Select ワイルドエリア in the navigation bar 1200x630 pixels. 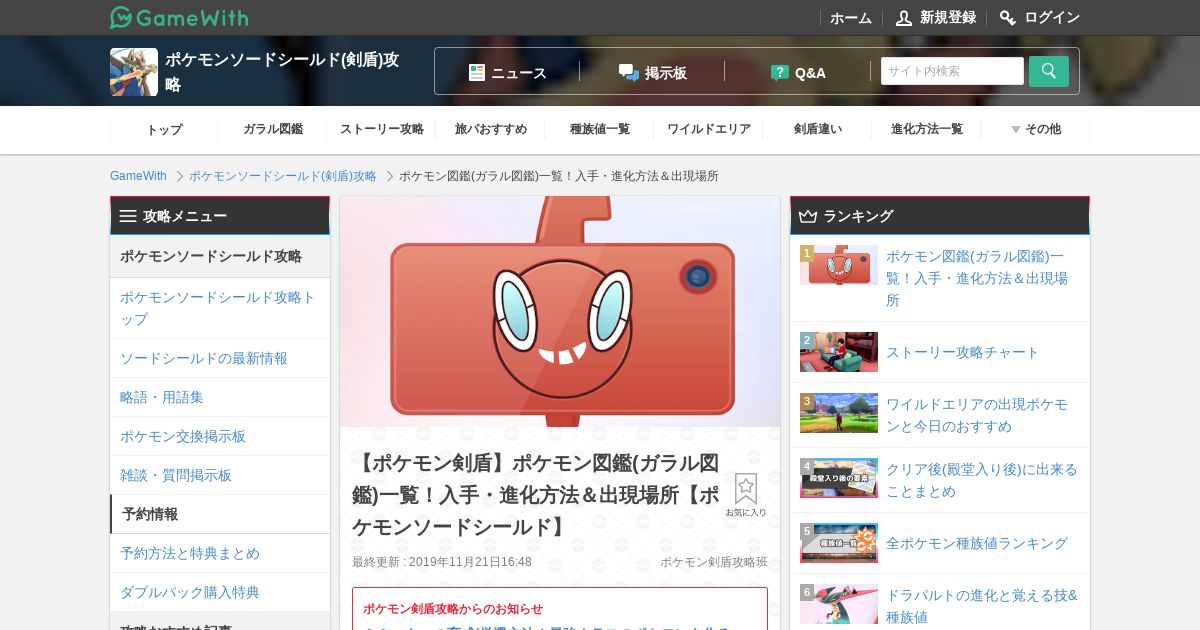[x=709, y=129]
